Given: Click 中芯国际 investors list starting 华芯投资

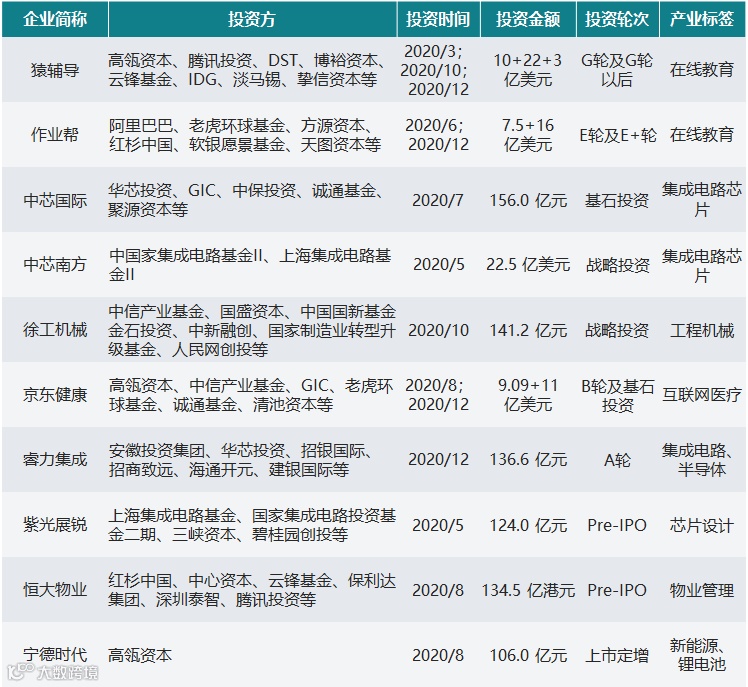Looking at the screenshot, I should (x=245, y=200).
